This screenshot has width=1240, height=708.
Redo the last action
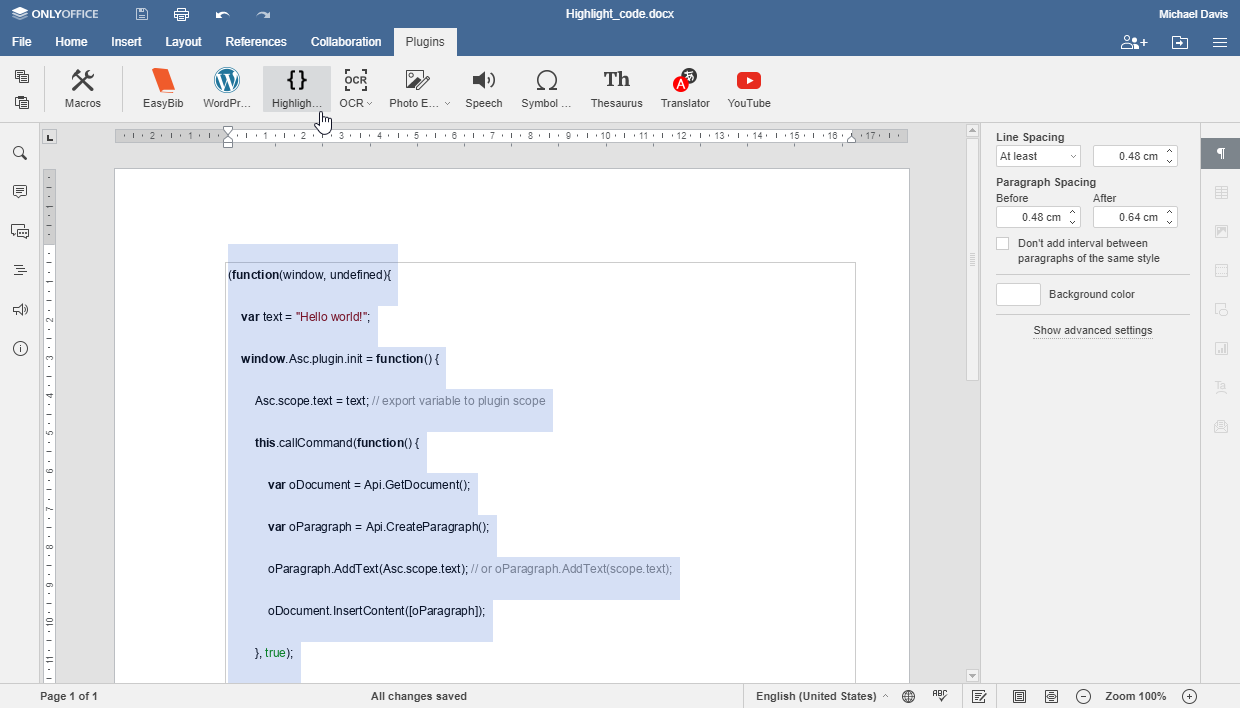click(x=263, y=14)
